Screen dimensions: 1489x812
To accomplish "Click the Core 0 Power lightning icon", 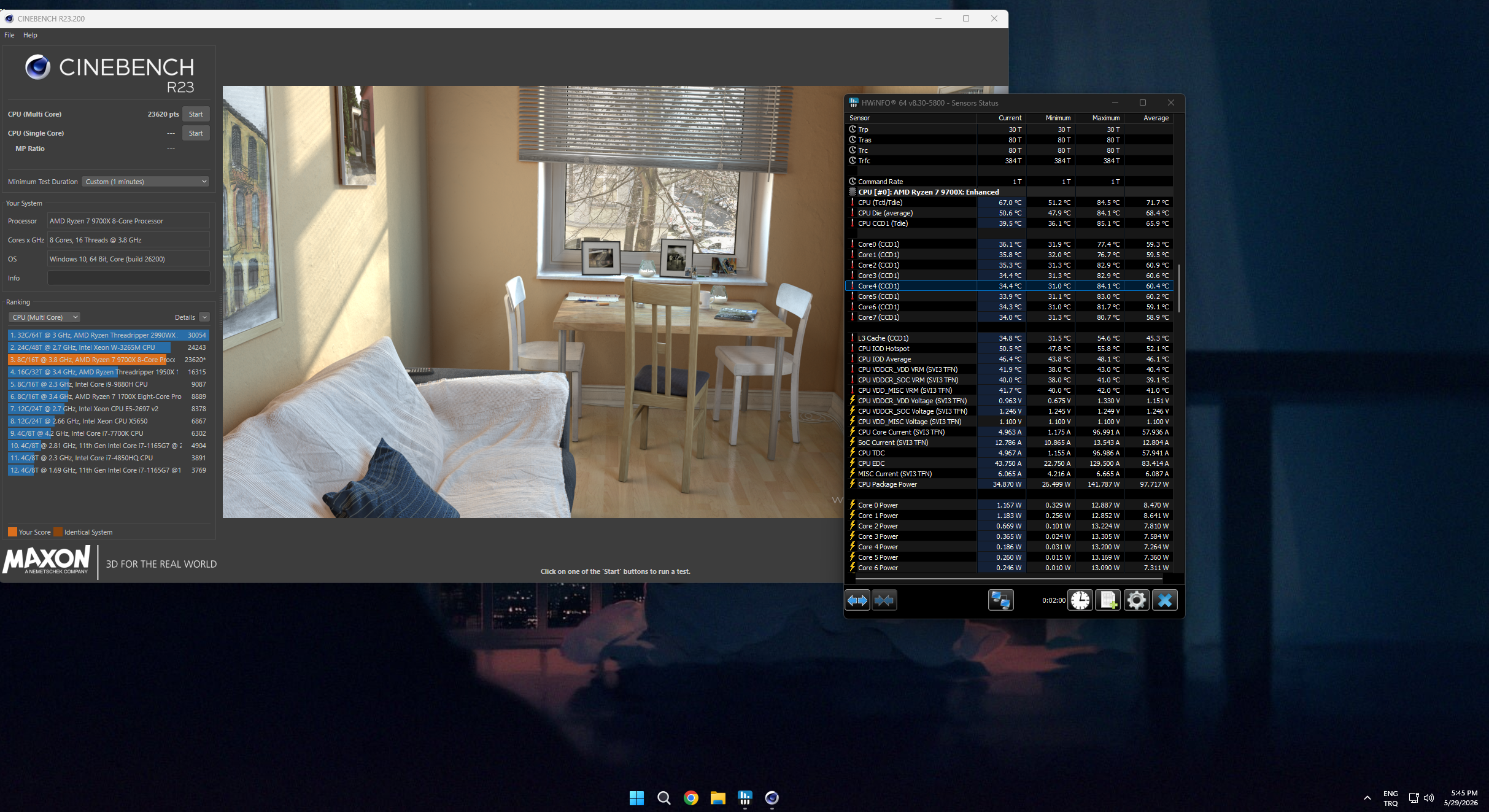I will [x=853, y=505].
